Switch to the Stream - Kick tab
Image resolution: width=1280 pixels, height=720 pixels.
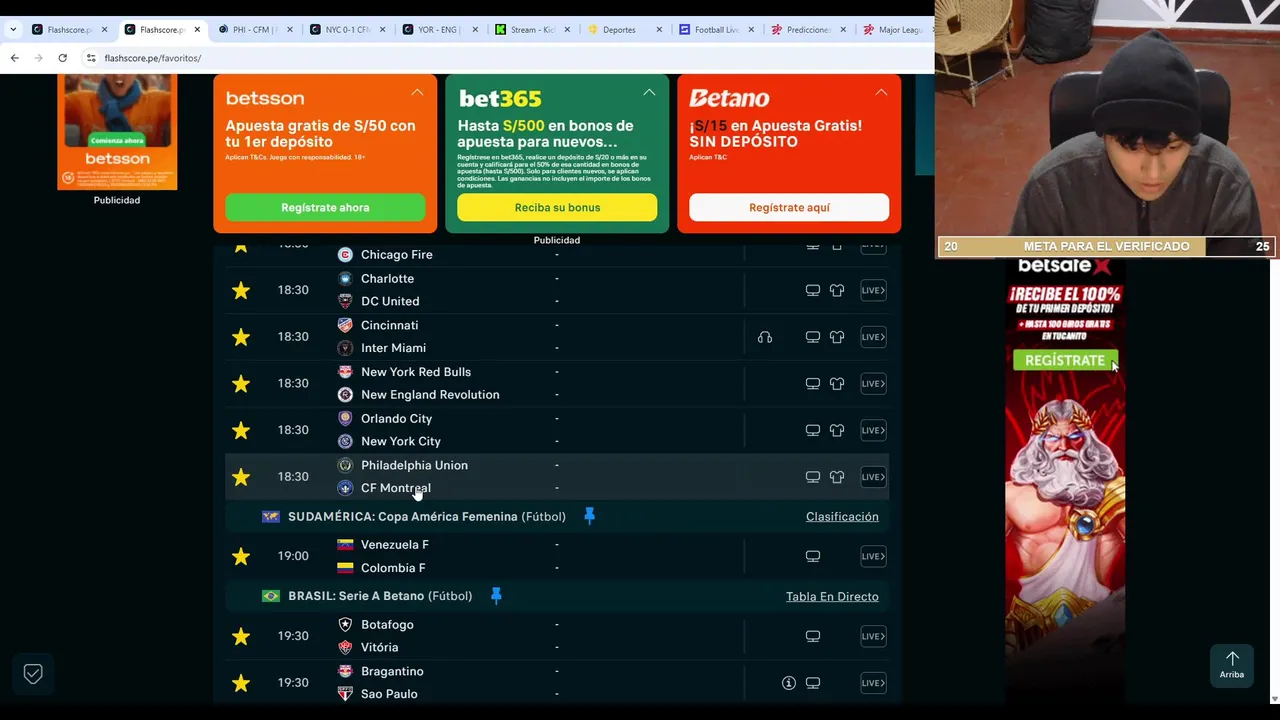point(530,30)
